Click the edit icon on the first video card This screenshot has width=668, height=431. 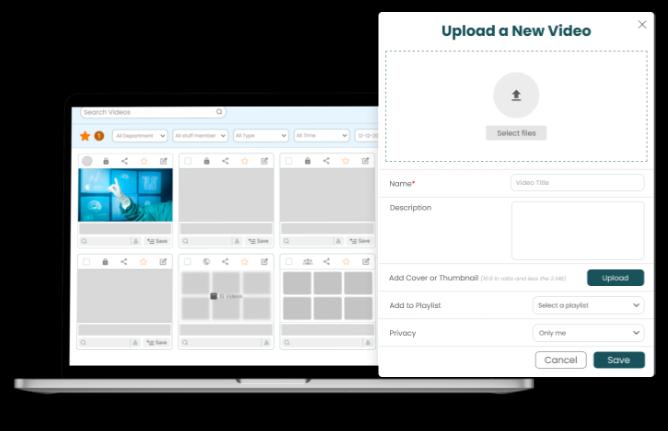(164, 161)
